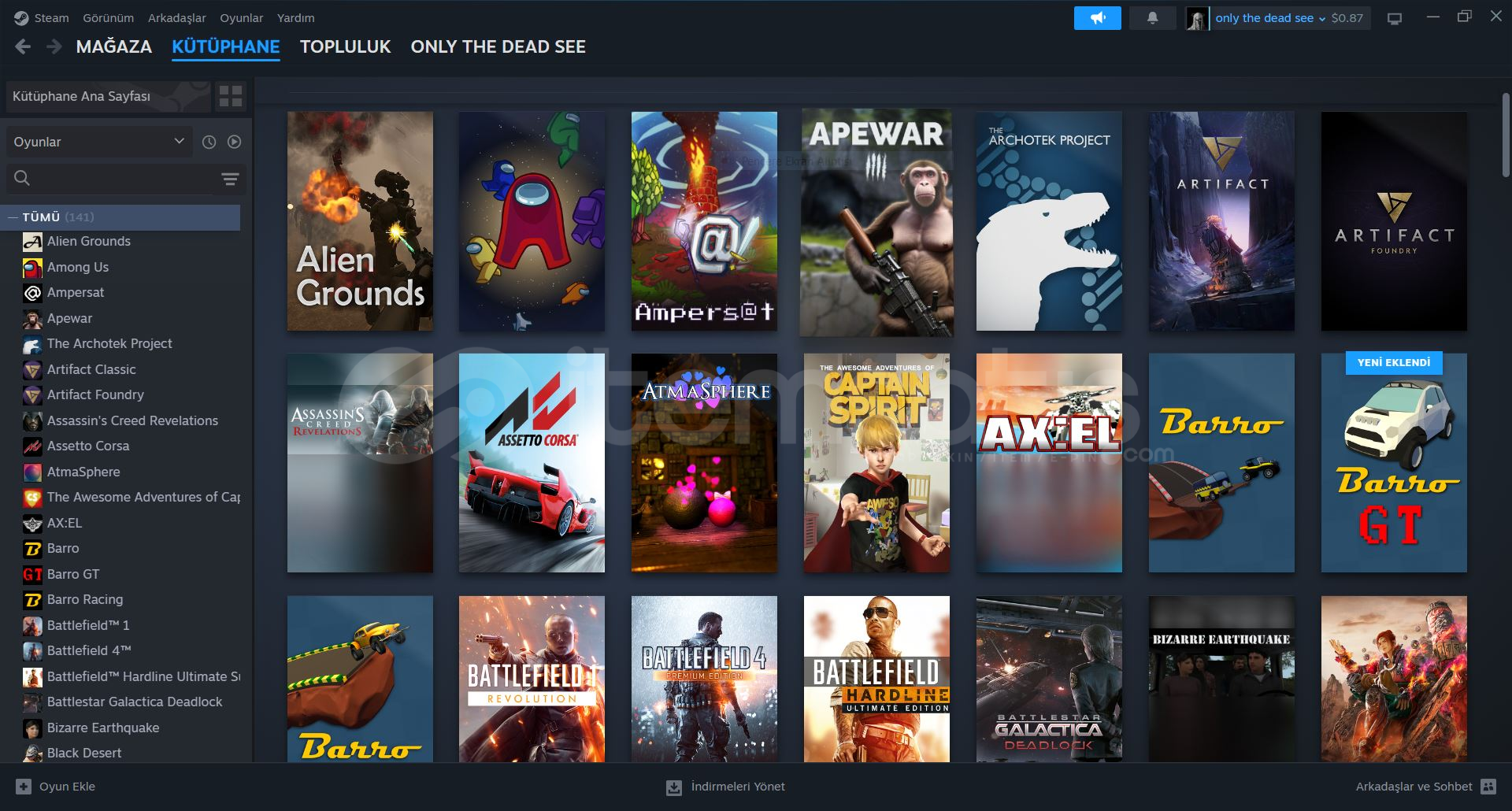Click the Among Us list icon

click(x=32, y=268)
